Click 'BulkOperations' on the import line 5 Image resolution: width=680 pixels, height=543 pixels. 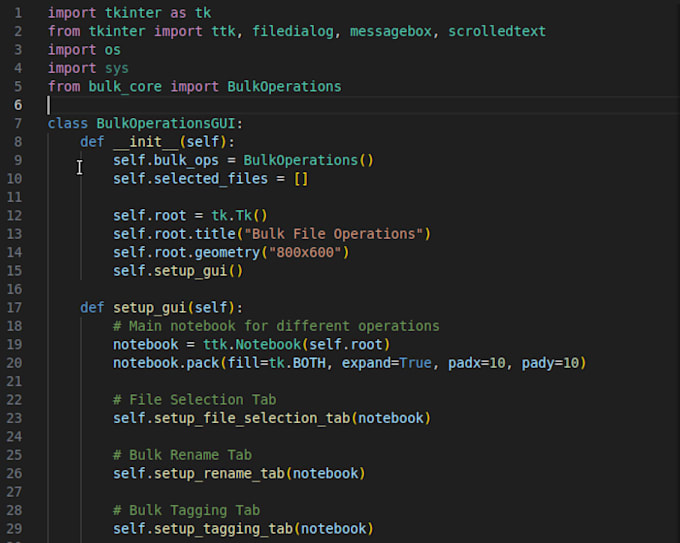click(284, 87)
